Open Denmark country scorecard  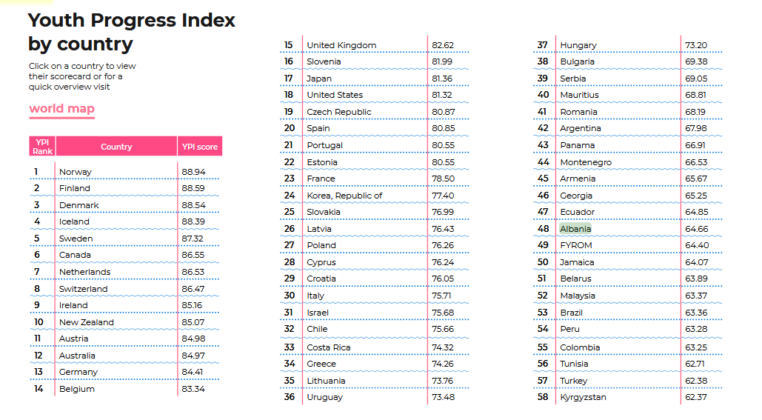(79, 205)
